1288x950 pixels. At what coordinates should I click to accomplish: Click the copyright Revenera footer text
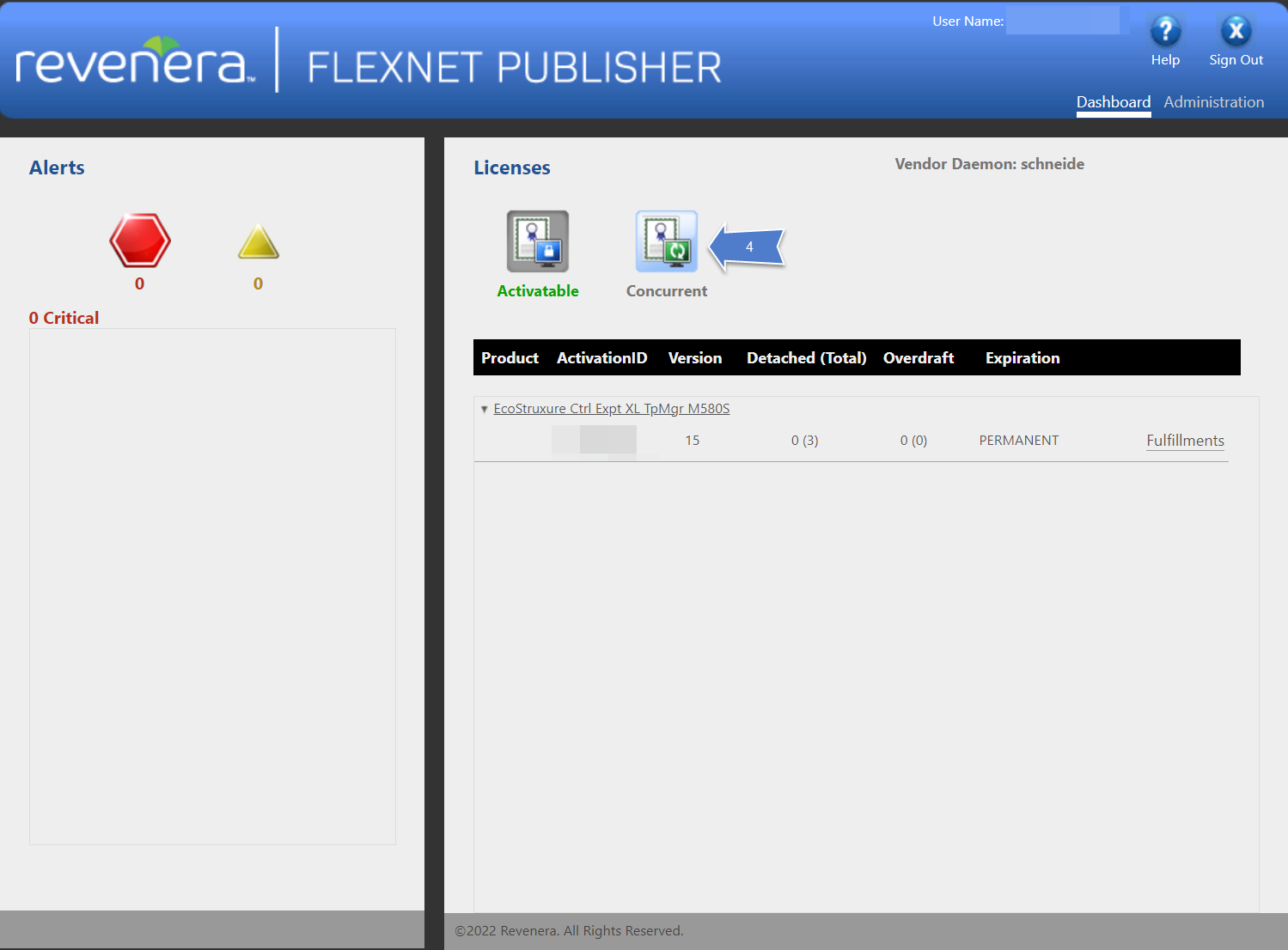pos(569,931)
